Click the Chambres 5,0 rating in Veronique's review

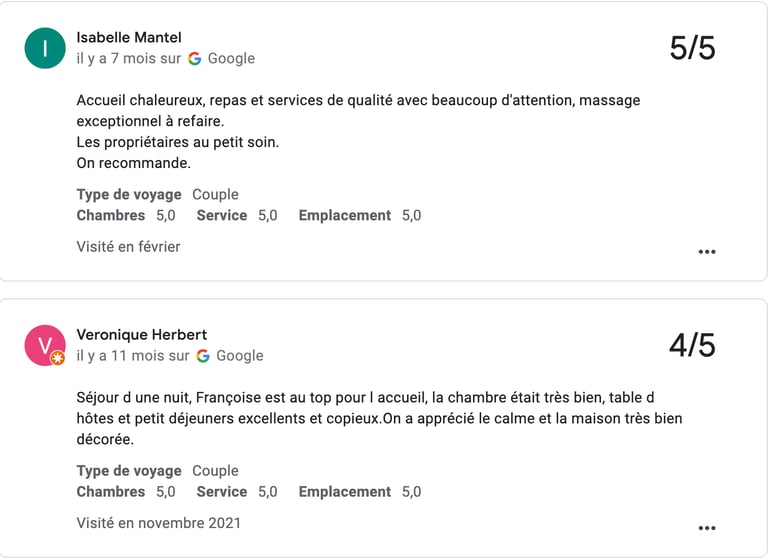click(x=126, y=491)
